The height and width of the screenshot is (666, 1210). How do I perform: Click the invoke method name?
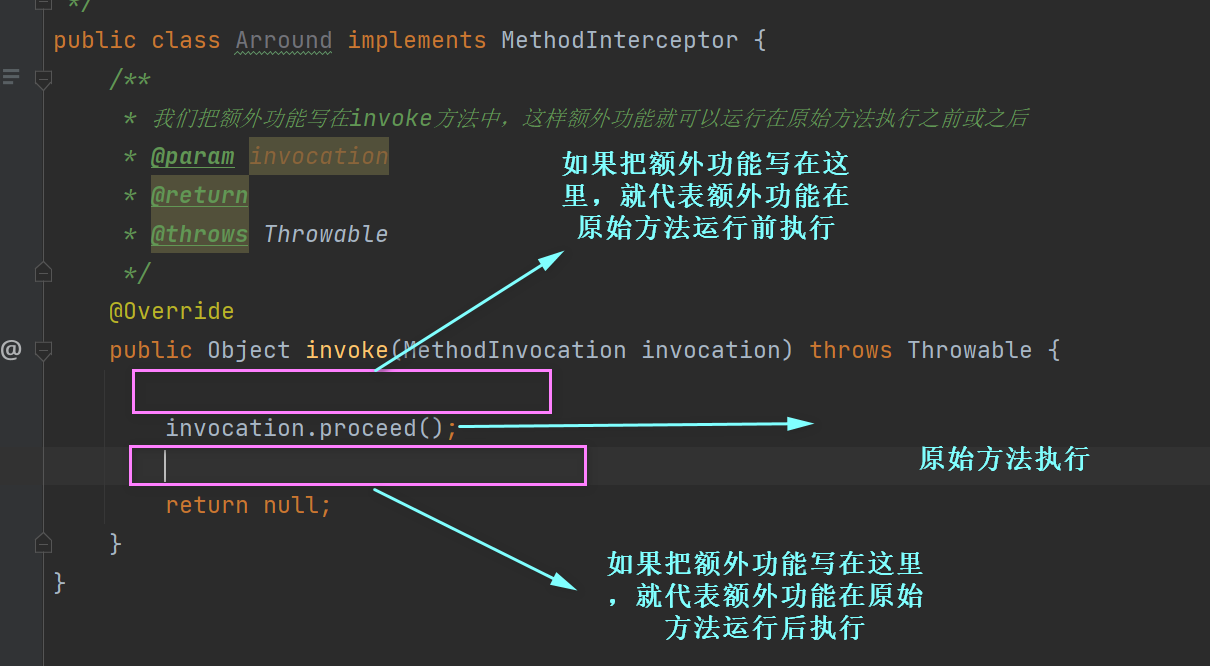[347, 350]
